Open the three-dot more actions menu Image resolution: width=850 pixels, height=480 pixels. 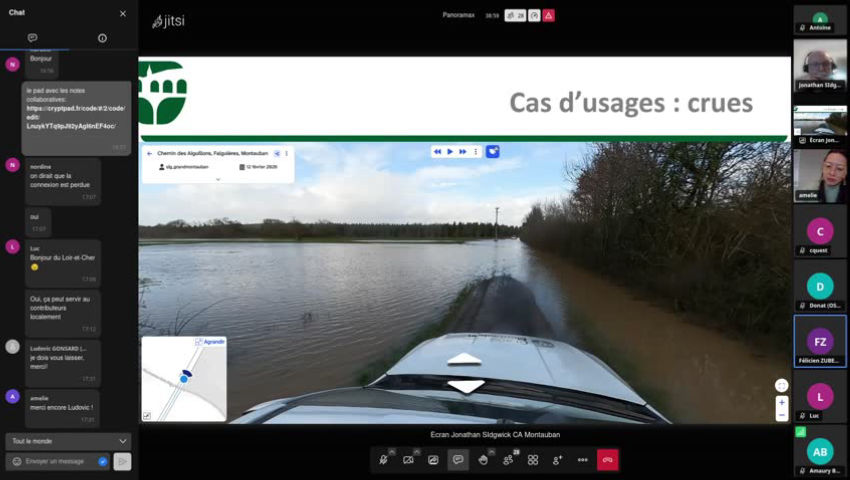coord(583,460)
